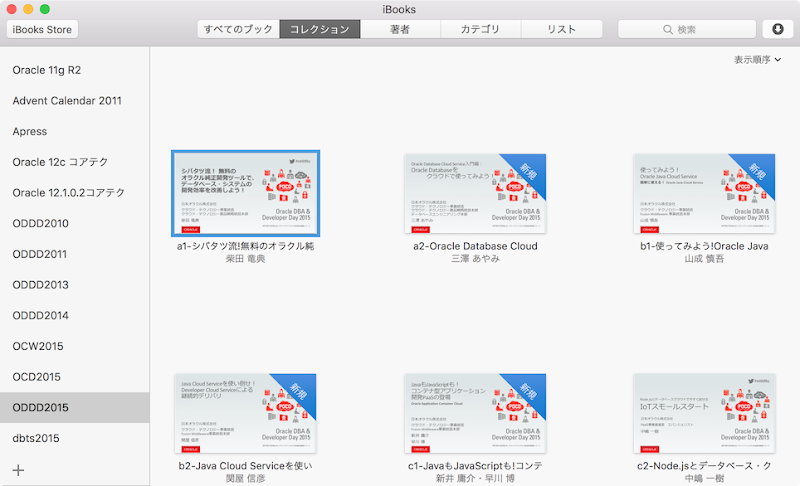Screen dimensions: 800x486
Task: Open the カテゴリ tab
Action: pyautogui.click(x=481, y=29)
